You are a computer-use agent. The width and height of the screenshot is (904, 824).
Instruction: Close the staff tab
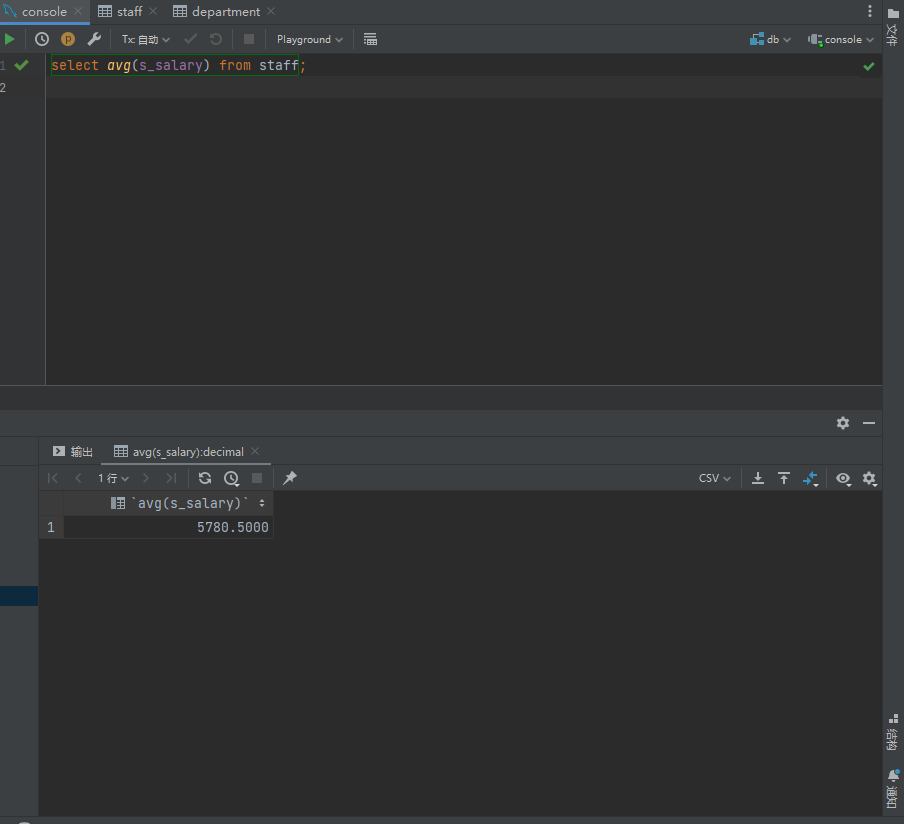[153, 12]
